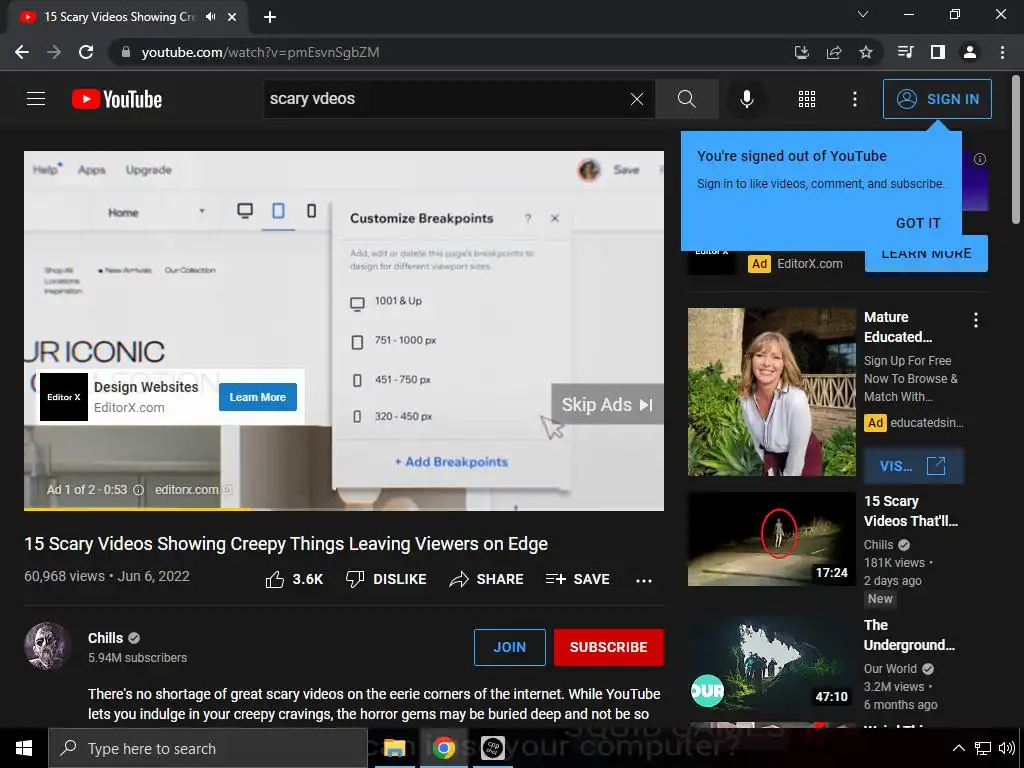Open the media control icon in Chrome toolbar

[905, 52]
